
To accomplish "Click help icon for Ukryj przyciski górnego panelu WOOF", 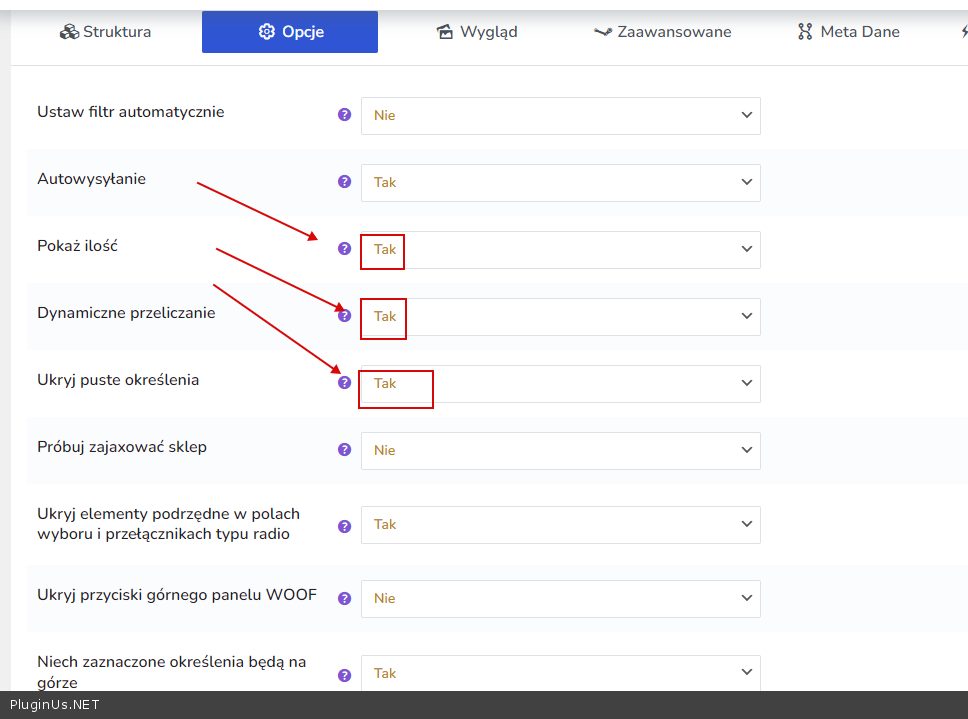I will (345, 598).
